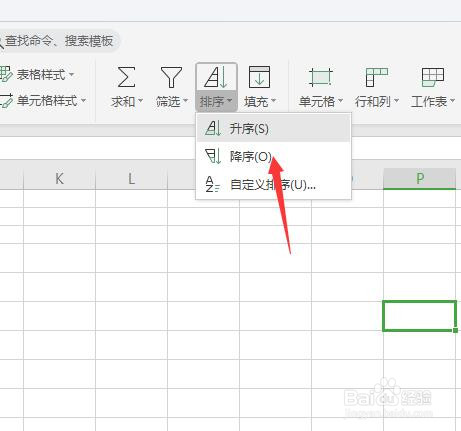
Task: Expand the 填充 dropdown arrow
Action: tap(274, 100)
